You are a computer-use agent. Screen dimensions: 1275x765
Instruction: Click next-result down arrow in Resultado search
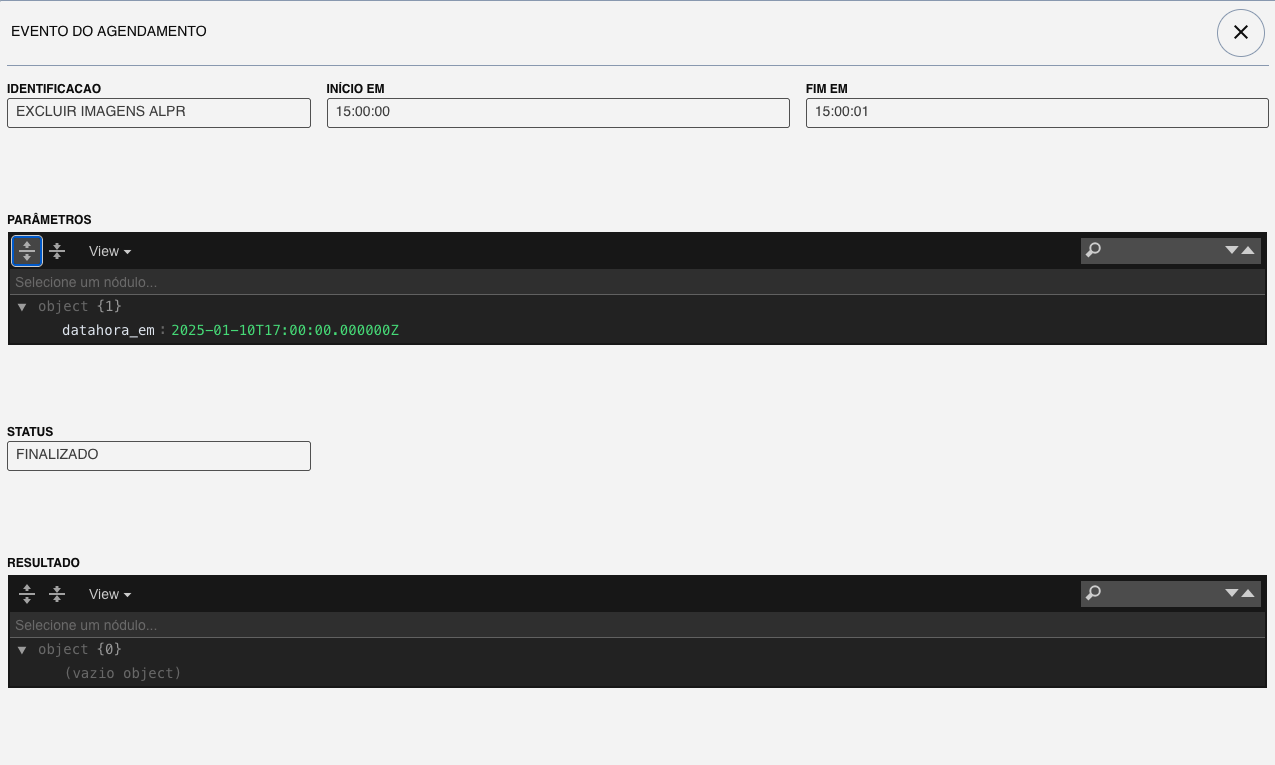click(x=1232, y=594)
